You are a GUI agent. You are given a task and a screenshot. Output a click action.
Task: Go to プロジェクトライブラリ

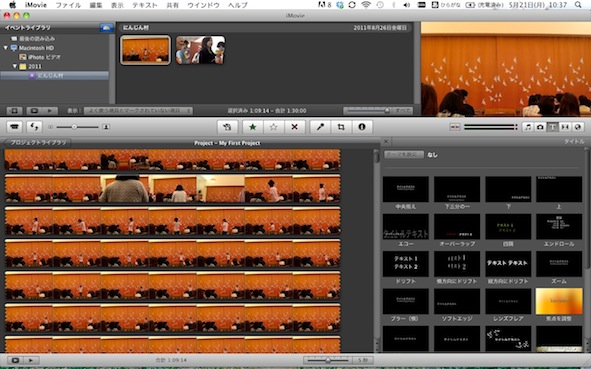click(x=38, y=142)
